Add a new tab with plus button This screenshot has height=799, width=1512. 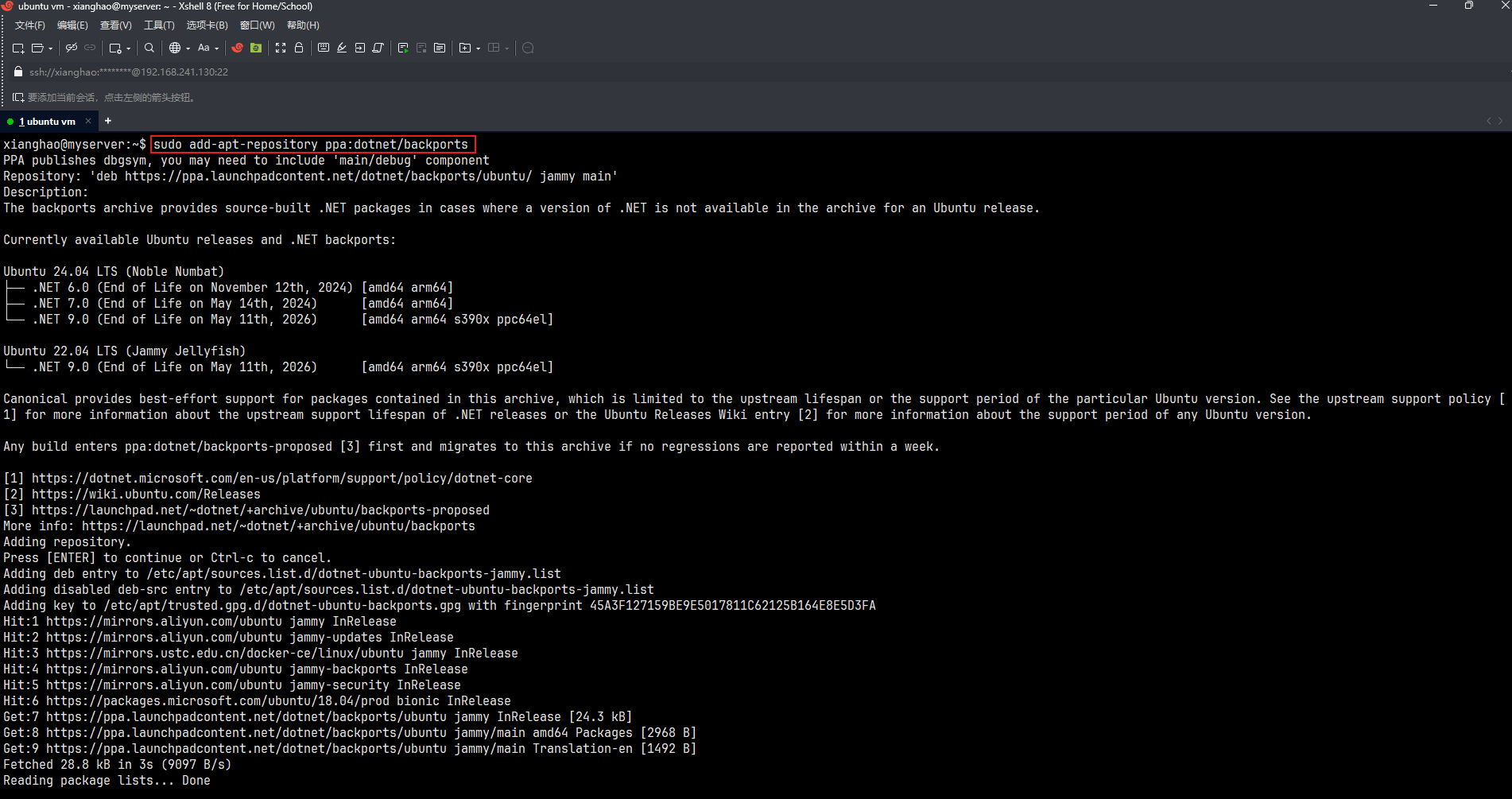click(x=108, y=121)
